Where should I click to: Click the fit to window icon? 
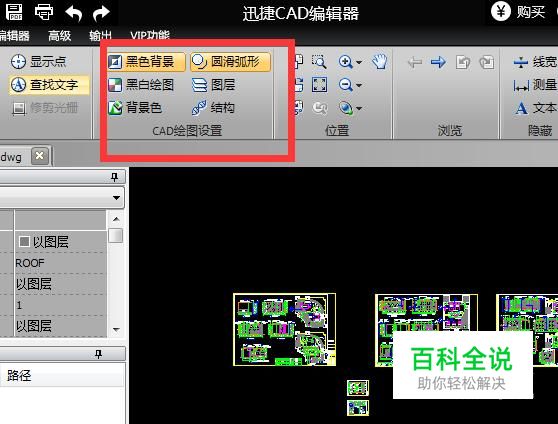(x=319, y=85)
